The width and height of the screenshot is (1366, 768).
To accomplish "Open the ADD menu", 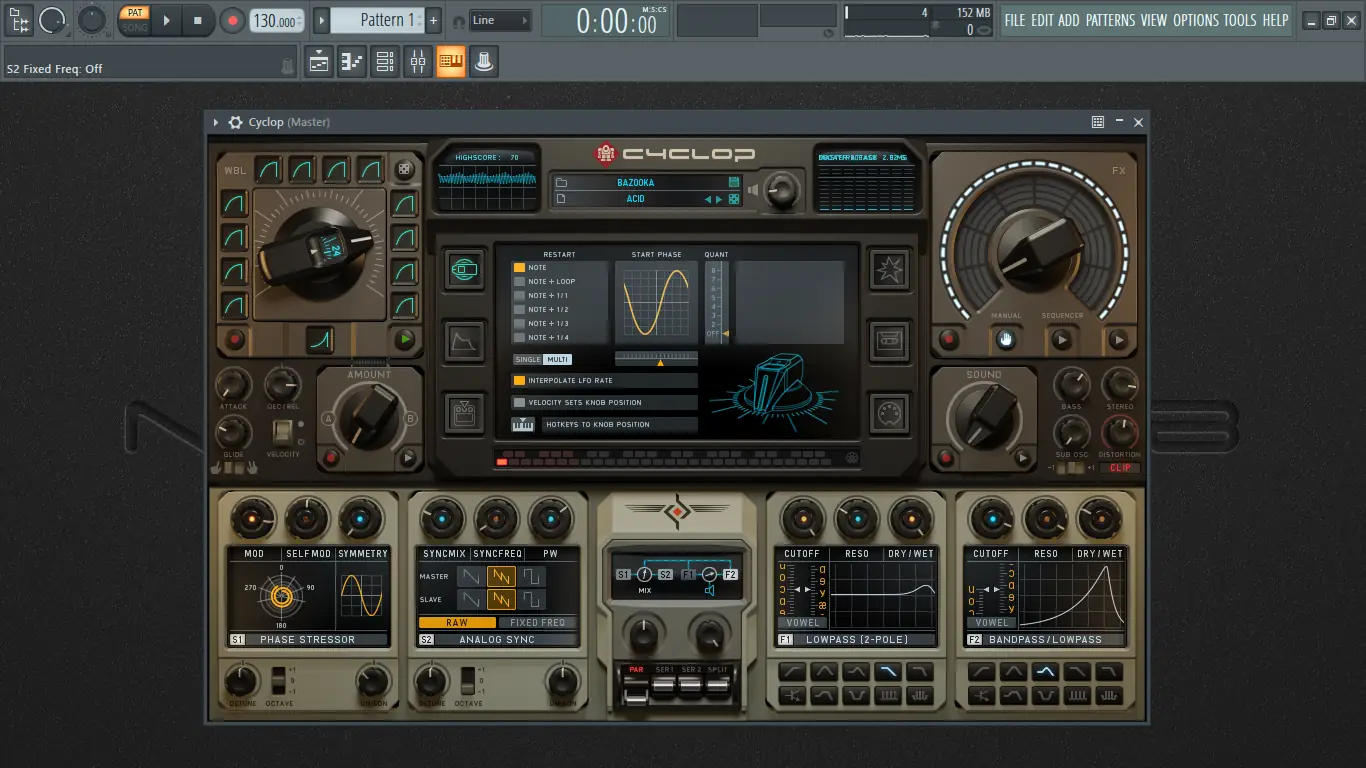I will pos(1069,20).
